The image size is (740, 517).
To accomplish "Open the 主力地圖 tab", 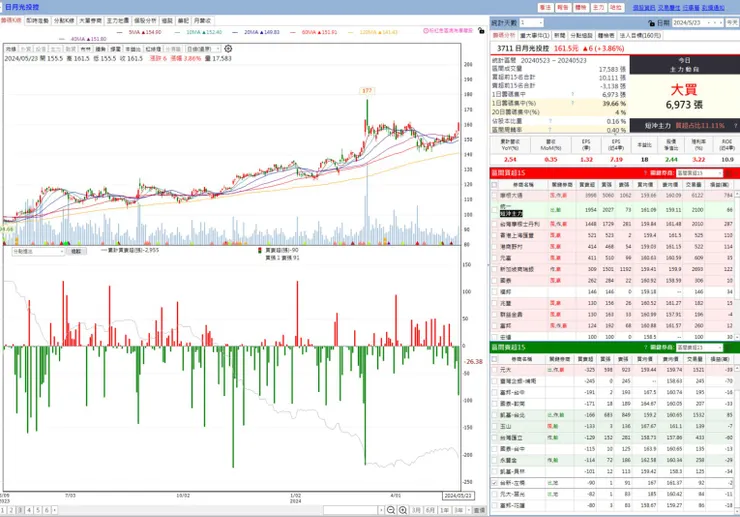I will pyautogui.click(x=118, y=21).
